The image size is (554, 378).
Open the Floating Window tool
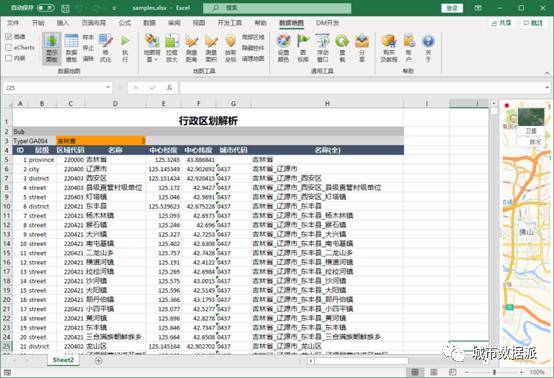pyautogui.click(x=323, y=48)
